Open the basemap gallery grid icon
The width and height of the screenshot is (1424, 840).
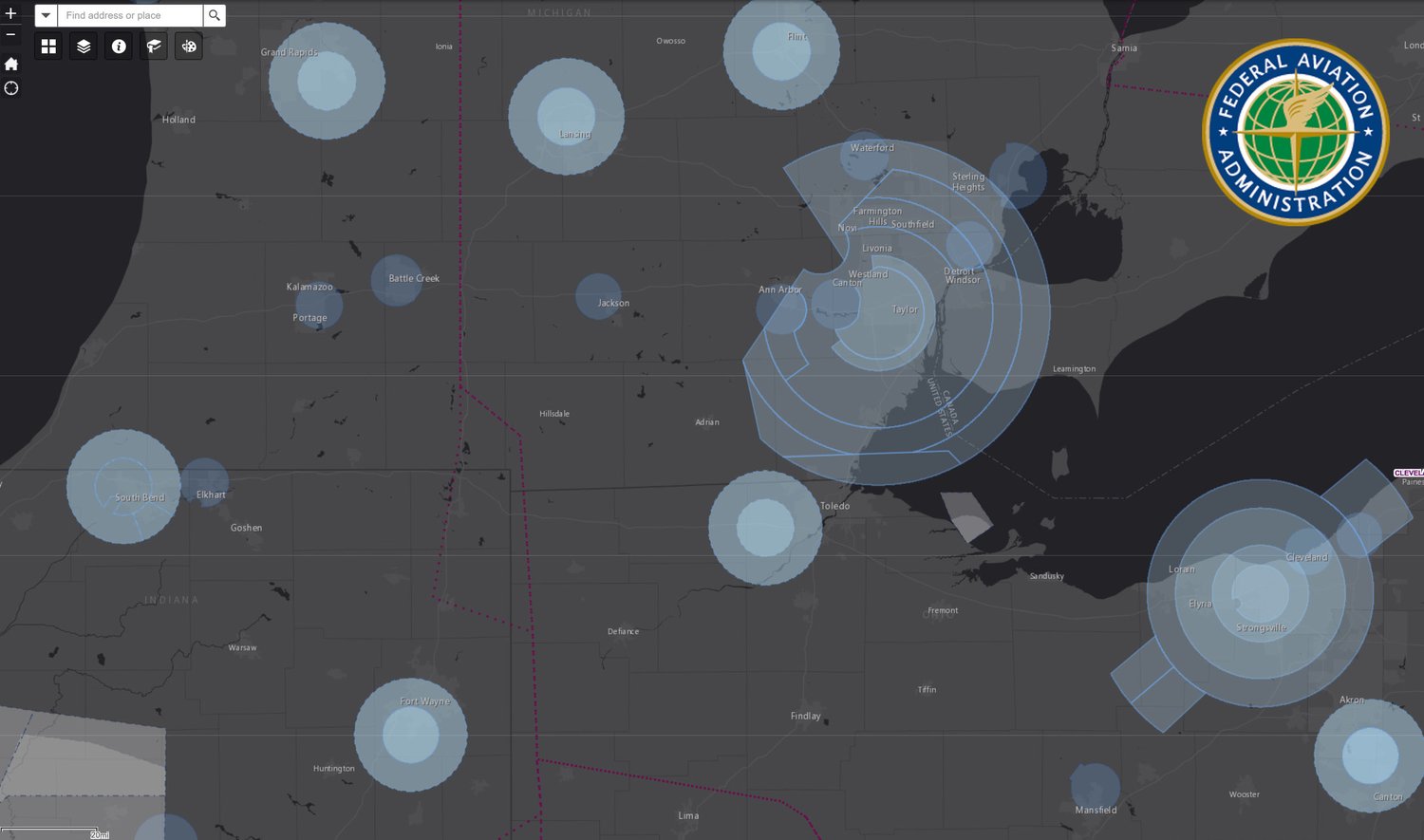tap(48, 46)
